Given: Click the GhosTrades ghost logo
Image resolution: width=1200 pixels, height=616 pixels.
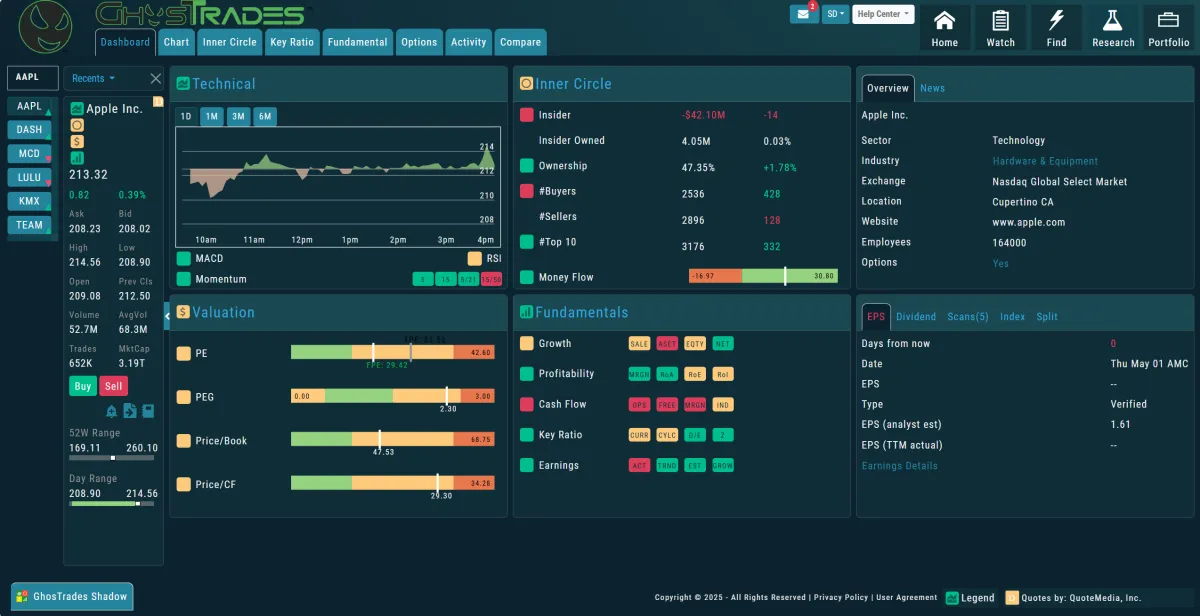Looking at the screenshot, I should (x=46, y=27).
